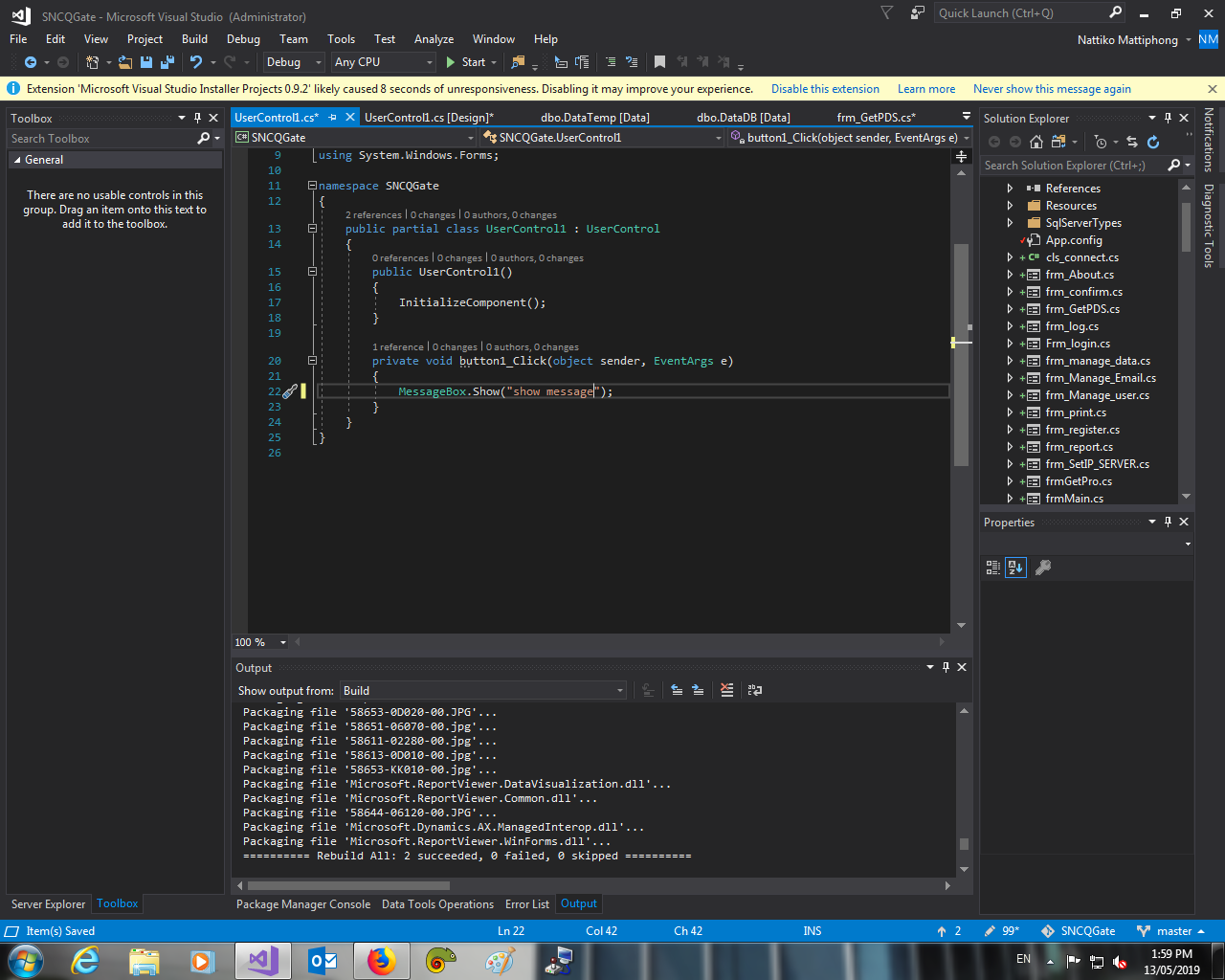The height and width of the screenshot is (980, 1225).
Task: Click the Save All toolbar icon
Action: click(167, 62)
